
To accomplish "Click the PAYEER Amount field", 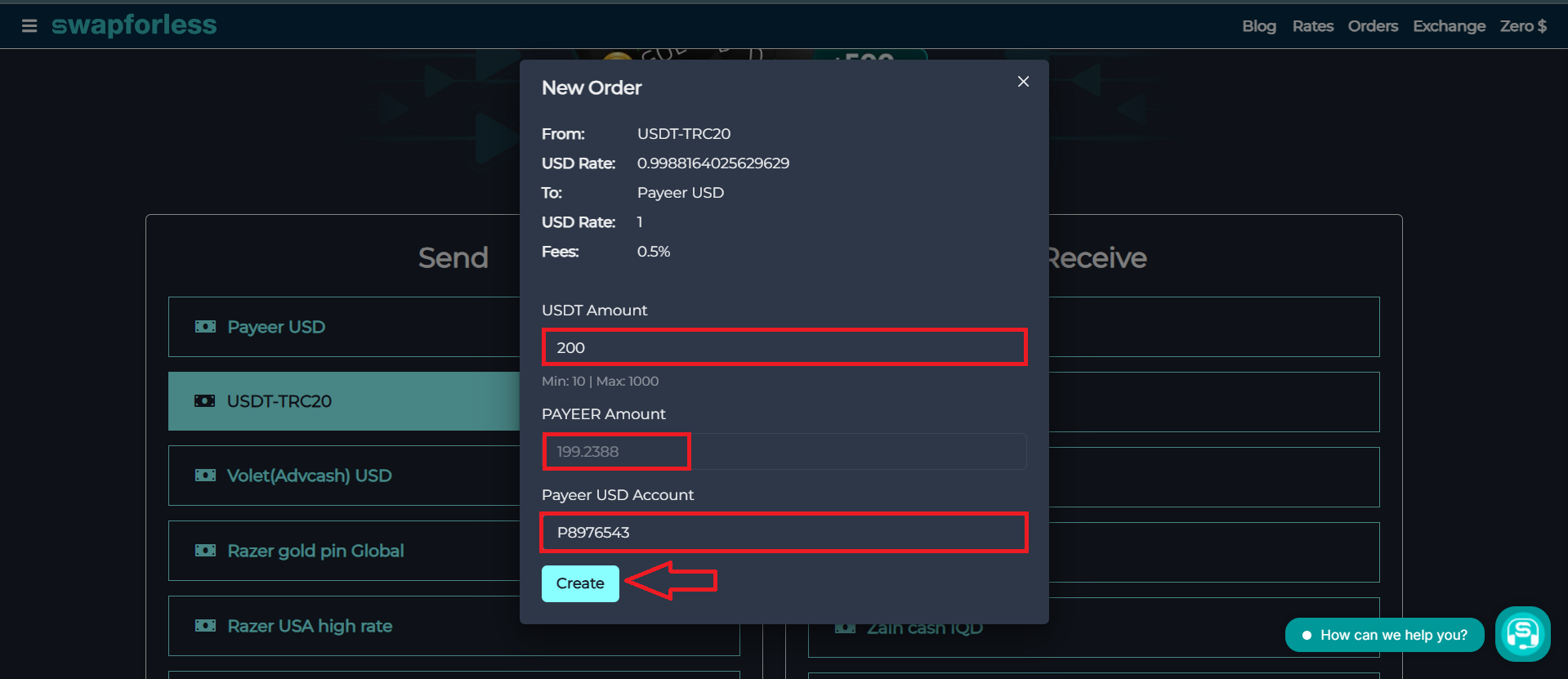I will 784,452.
